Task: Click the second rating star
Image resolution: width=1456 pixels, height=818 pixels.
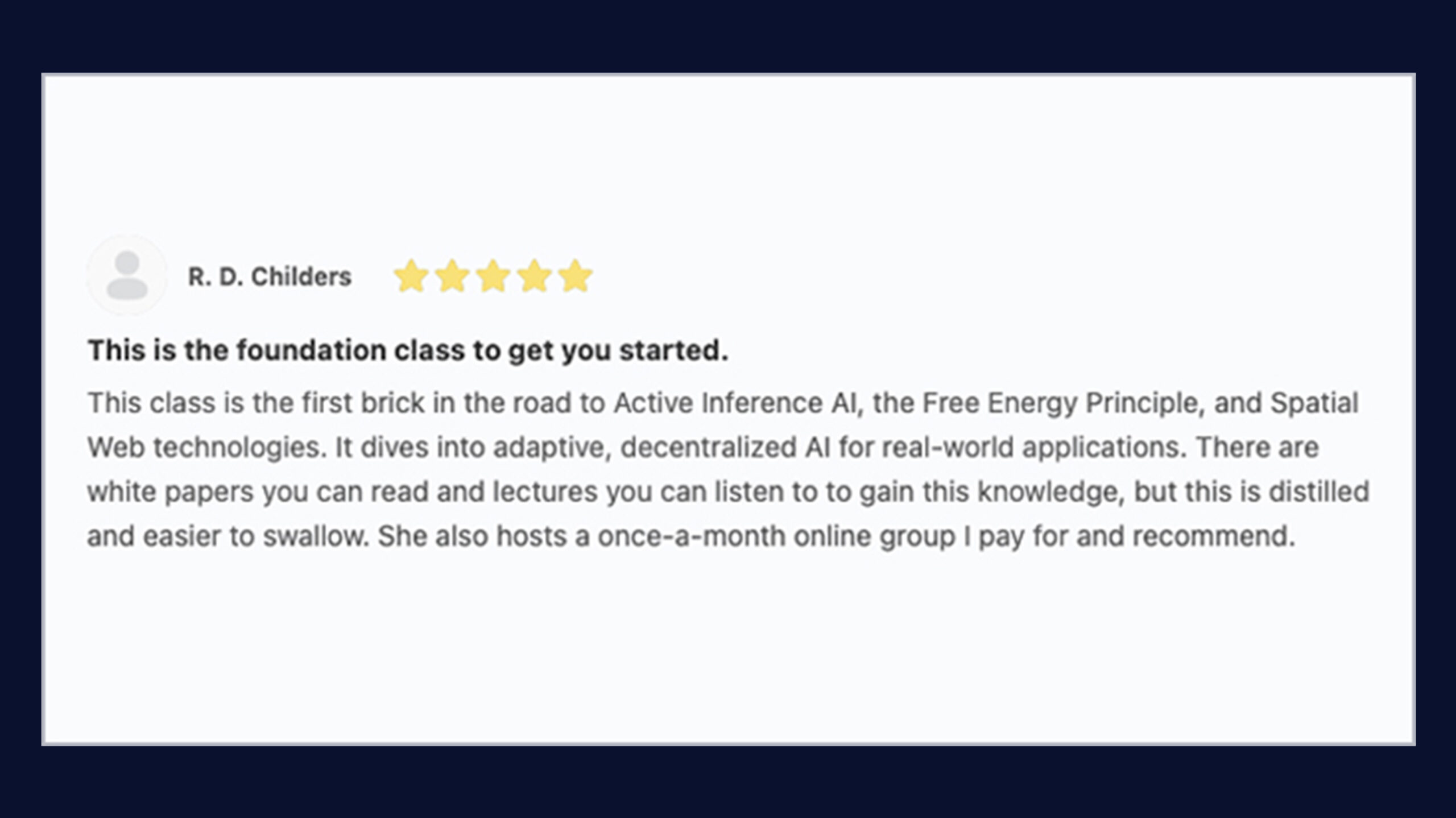Action: (452, 276)
